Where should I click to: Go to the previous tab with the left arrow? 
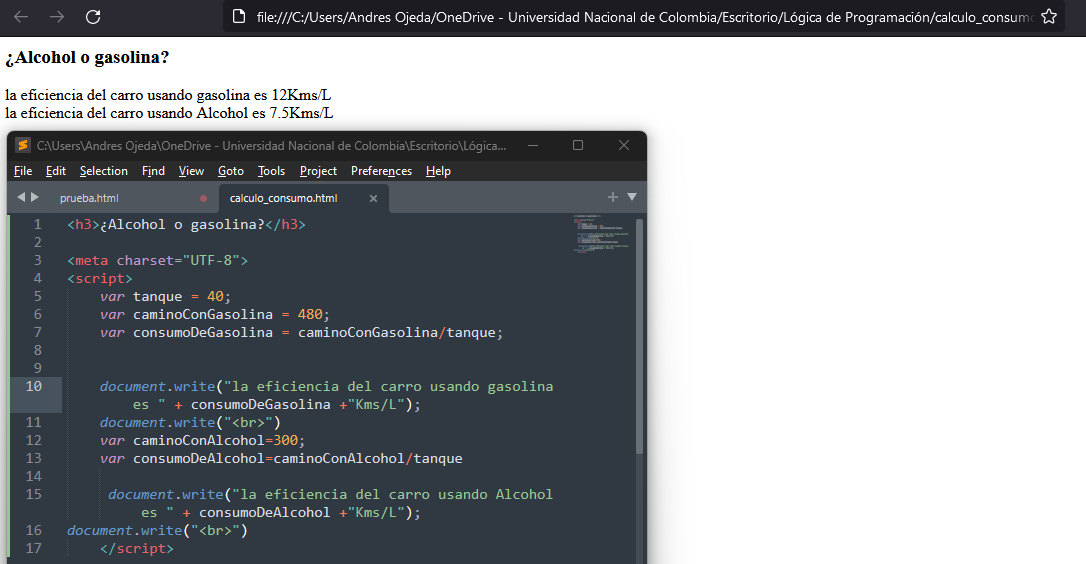tap(21, 197)
